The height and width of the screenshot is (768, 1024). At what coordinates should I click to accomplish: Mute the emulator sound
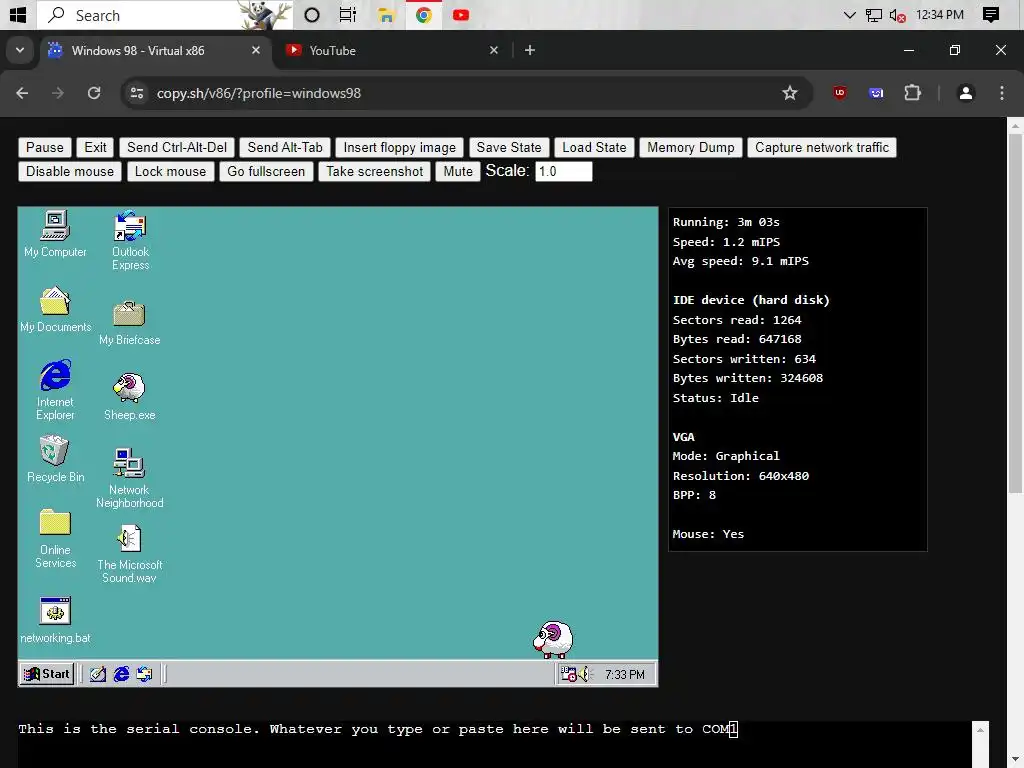tap(458, 172)
